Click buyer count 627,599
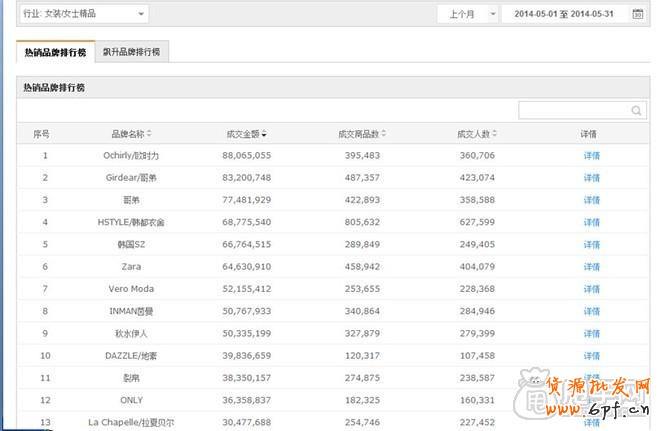Image resolution: width=660 pixels, height=431 pixels. (477, 223)
